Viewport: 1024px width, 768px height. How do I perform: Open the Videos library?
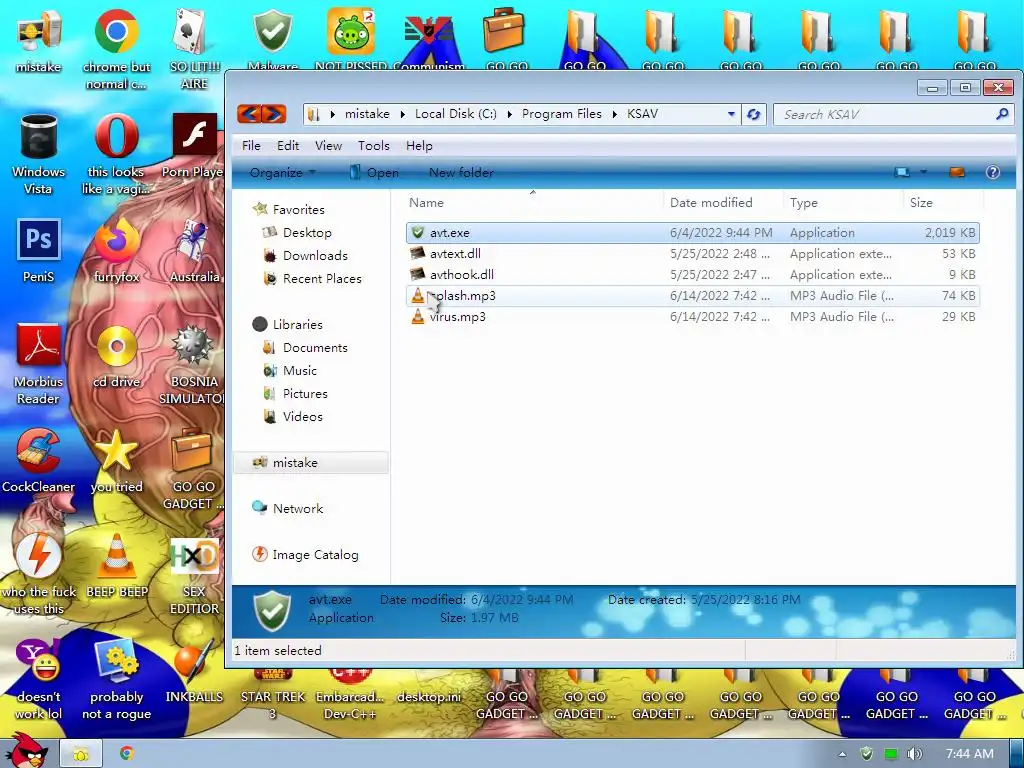click(293, 416)
